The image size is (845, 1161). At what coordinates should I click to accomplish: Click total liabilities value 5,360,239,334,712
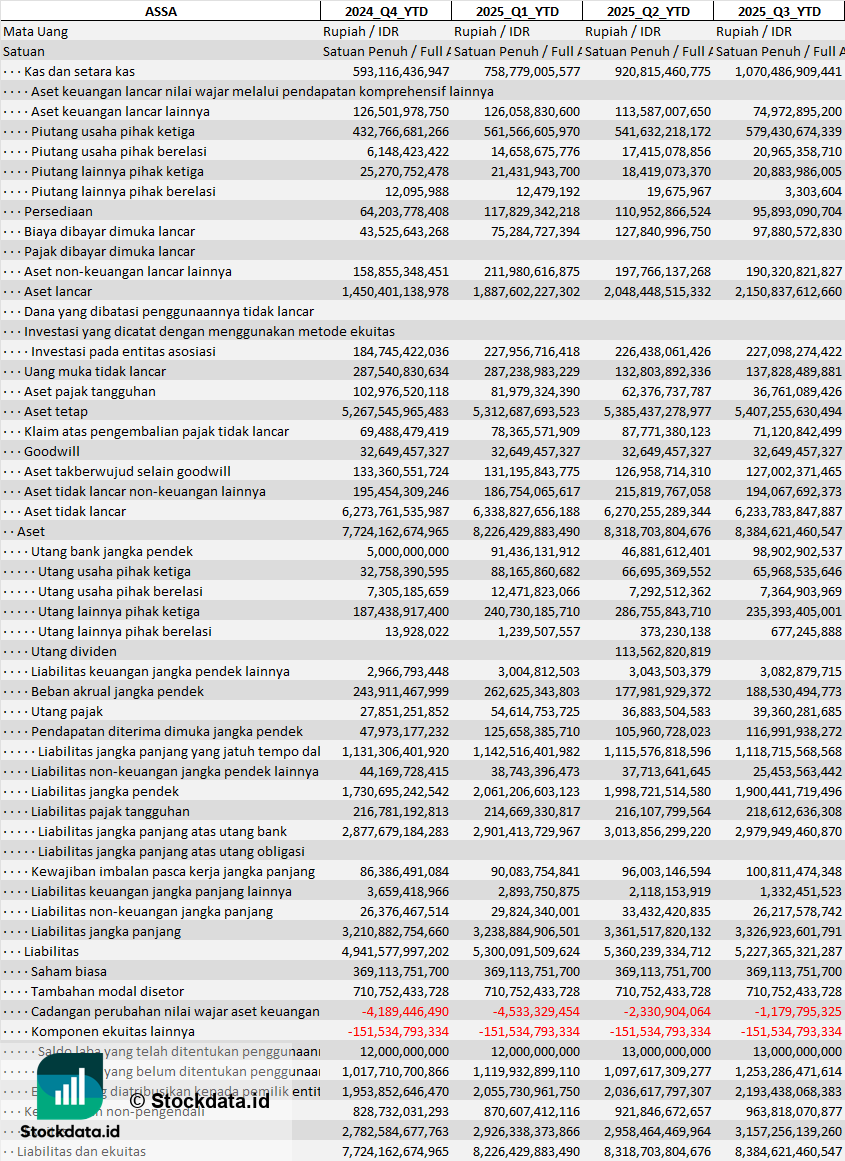pyautogui.click(x=658, y=951)
